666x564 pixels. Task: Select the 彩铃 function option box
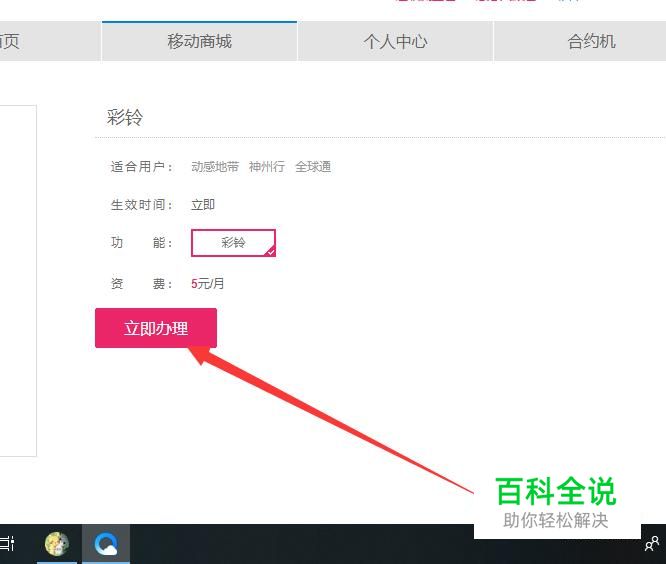(233, 243)
